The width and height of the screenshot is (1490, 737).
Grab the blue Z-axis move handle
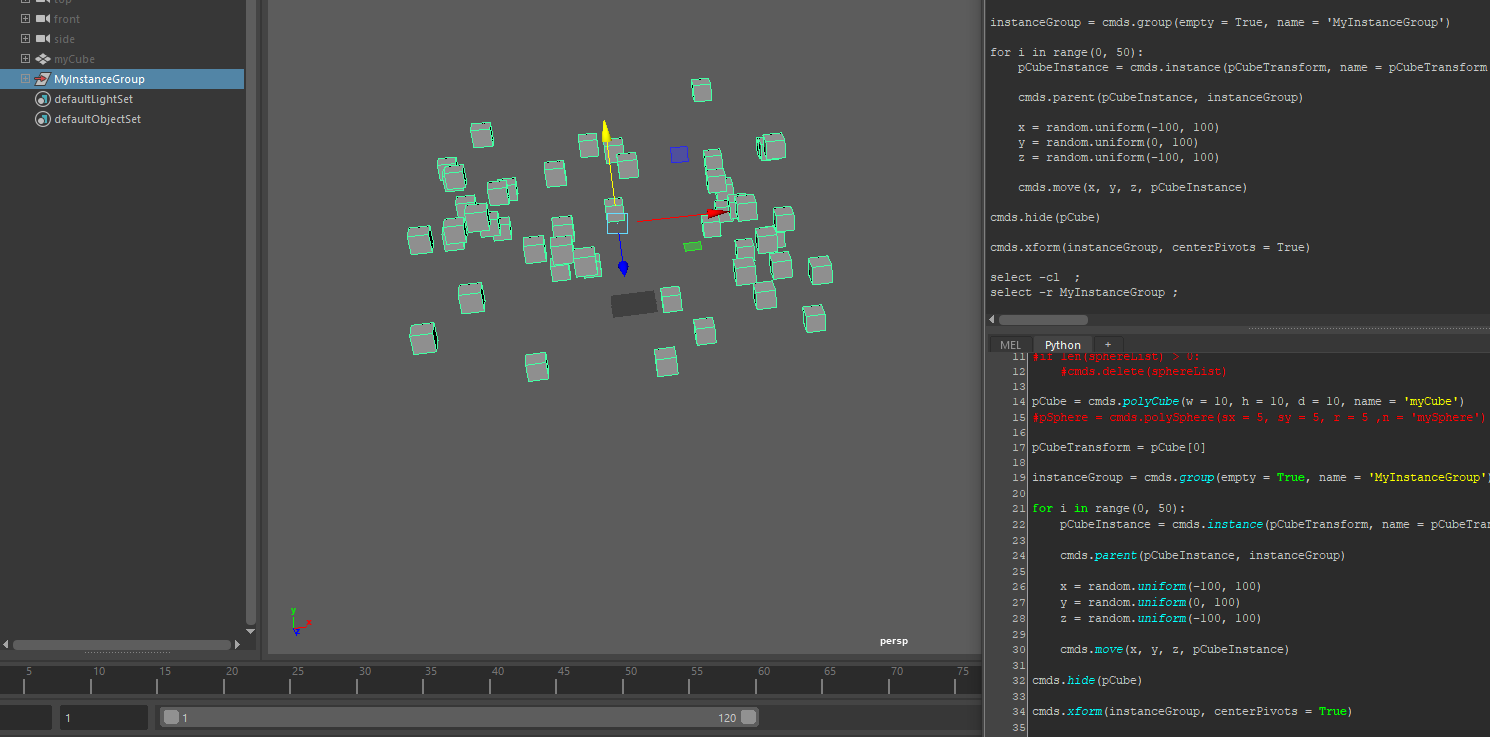coord(623,267)
